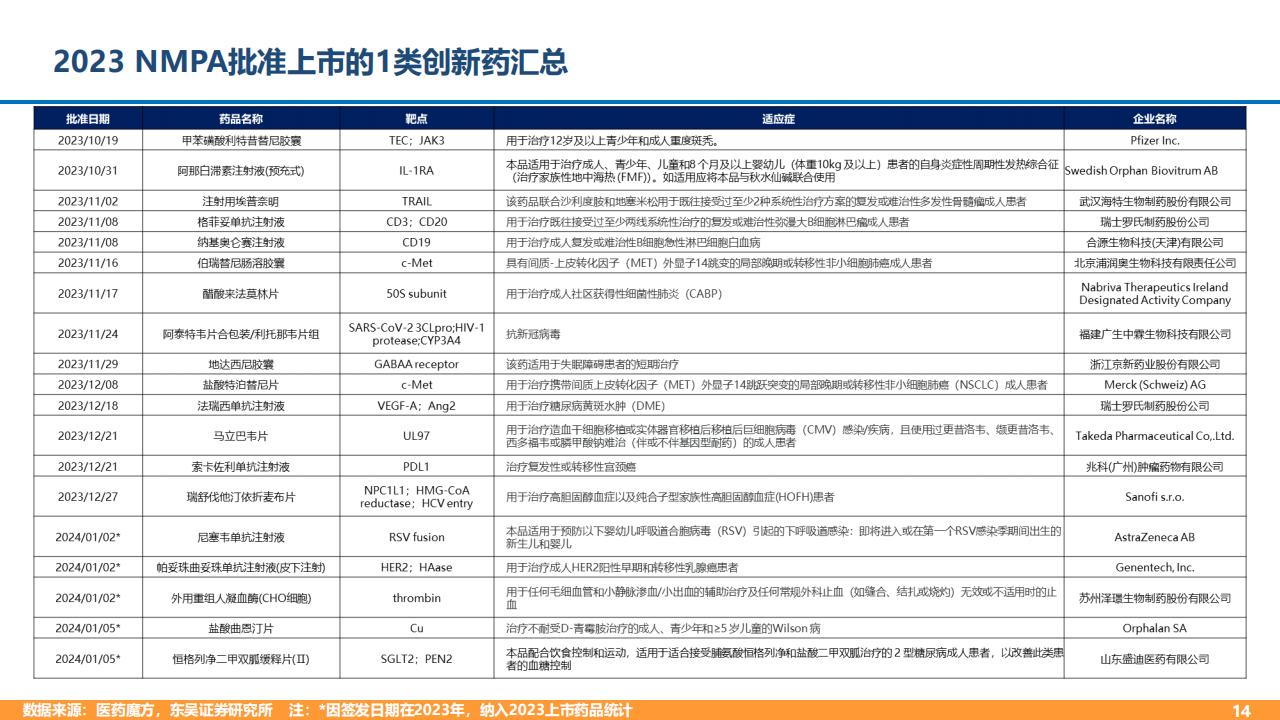Click company Orphalan SA
This screenshot has height=720, width=1280.
(x=1155, y=628)
